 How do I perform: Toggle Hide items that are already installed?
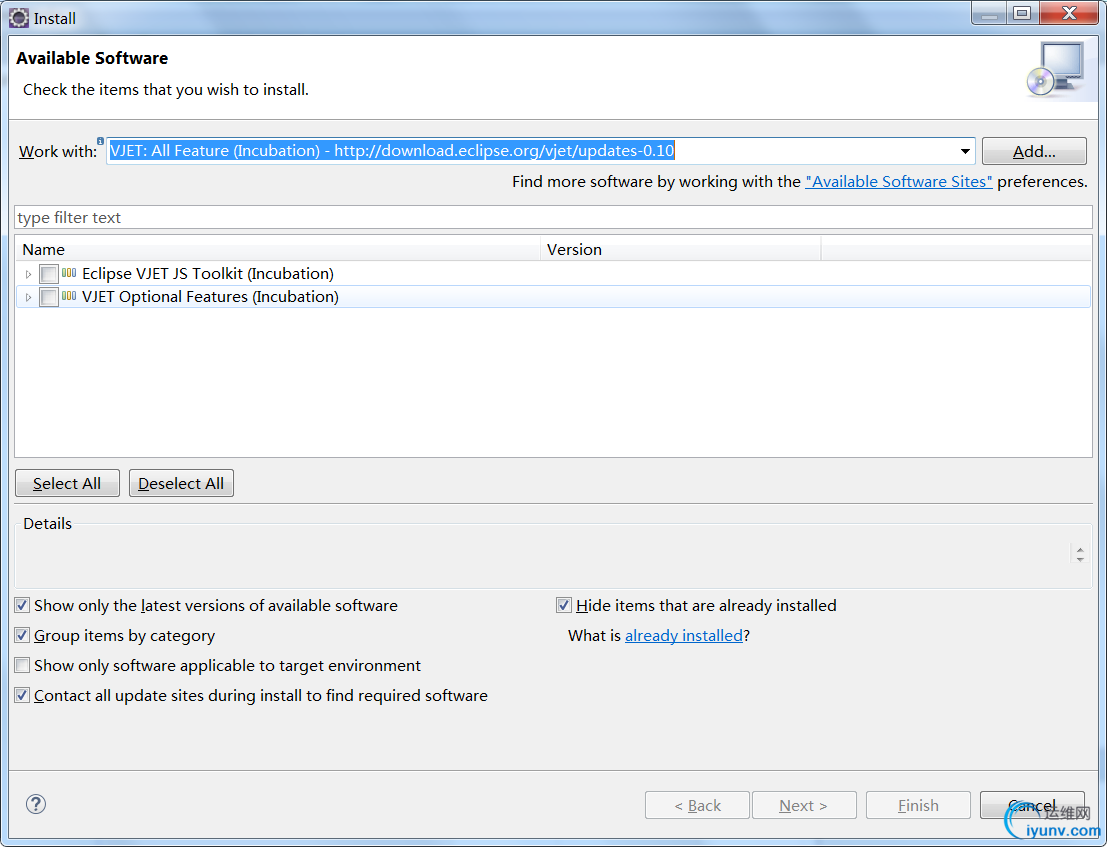564,606
